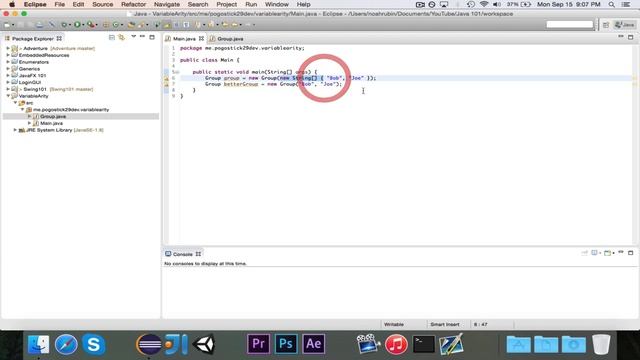The width and height of the screenshot is (640, 360).
Task: Click New Java Package toolbar icon
Action: pos(106,25)
